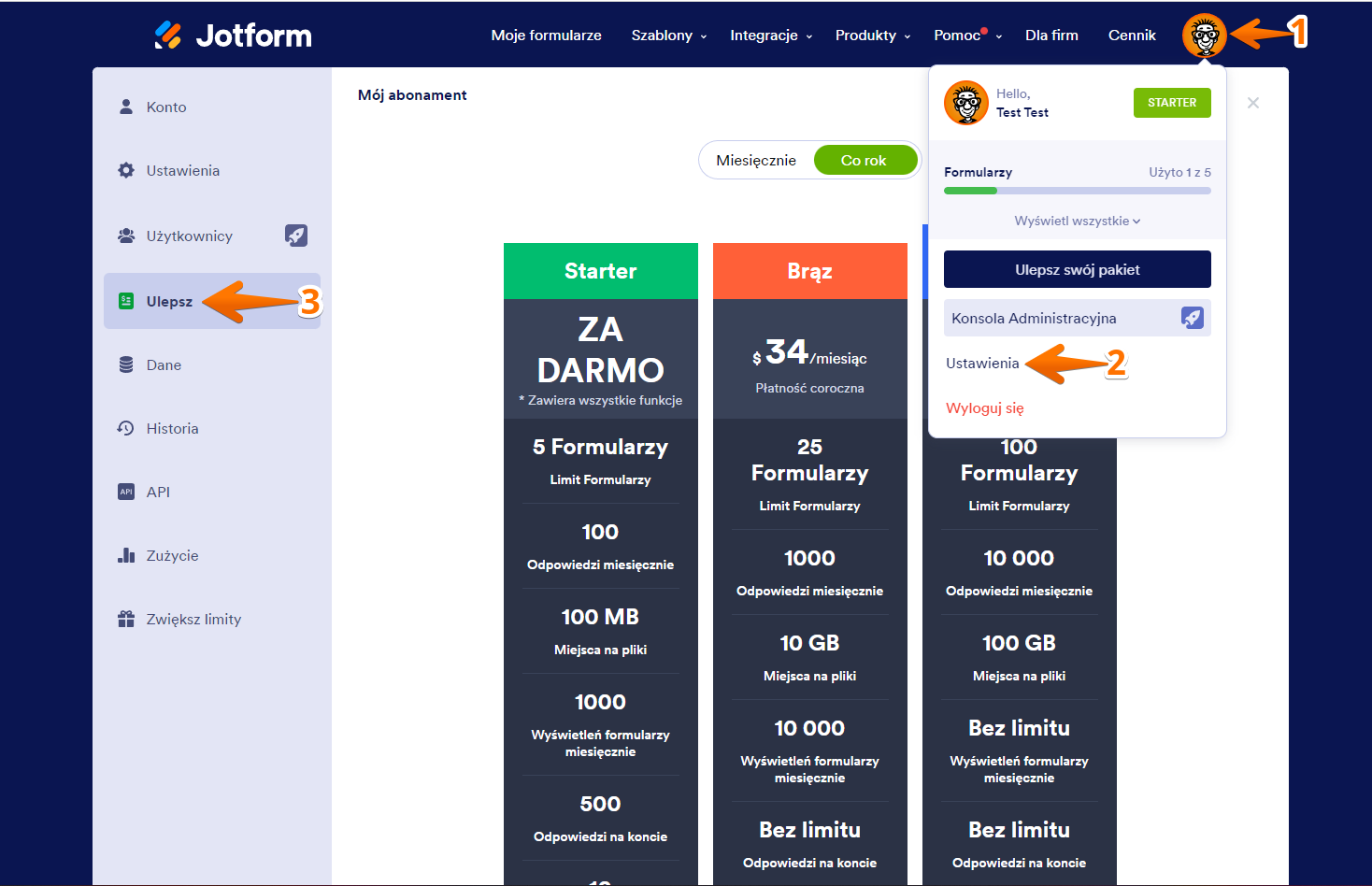Click the green STARTER plan badge
Viewport: 1372px width, 886px height.
(x=1172, y=103)
